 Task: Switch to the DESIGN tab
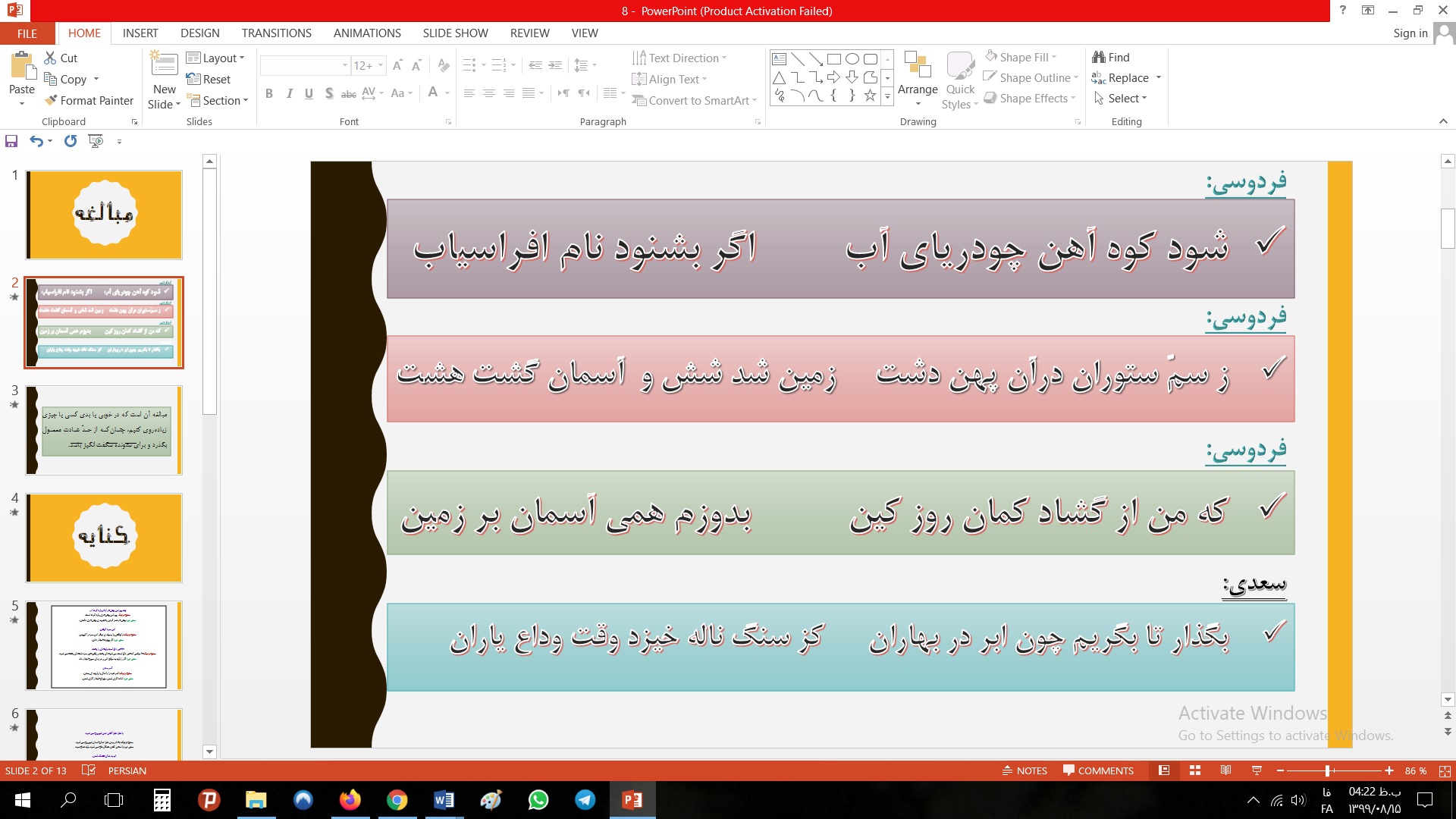pos(199,33)
